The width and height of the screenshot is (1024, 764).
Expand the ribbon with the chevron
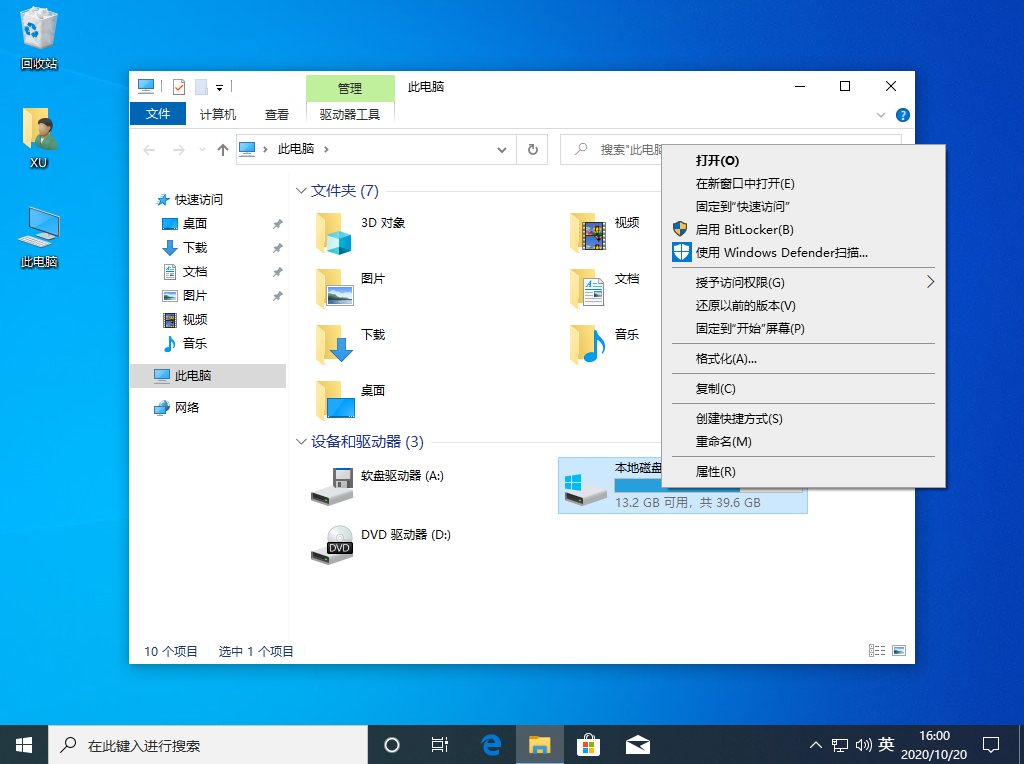coord(880,115)
